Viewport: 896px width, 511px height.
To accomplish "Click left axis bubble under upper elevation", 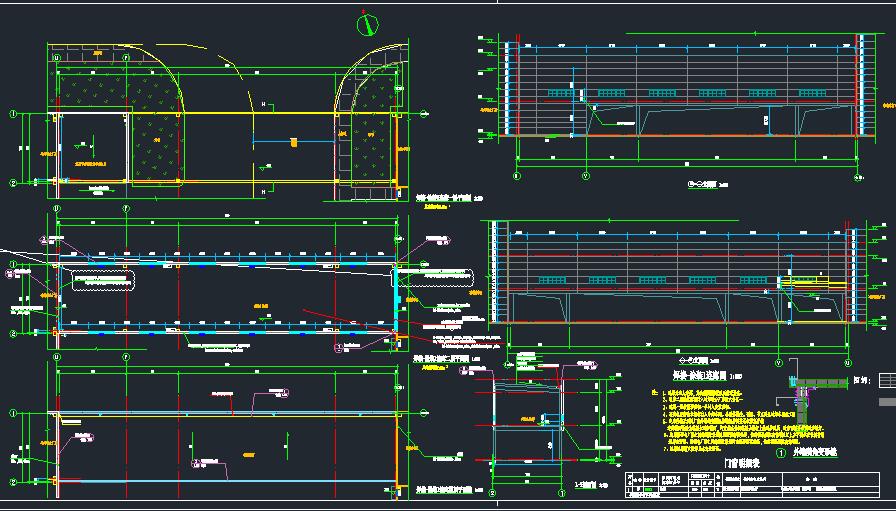I will (x=516, y=175).
